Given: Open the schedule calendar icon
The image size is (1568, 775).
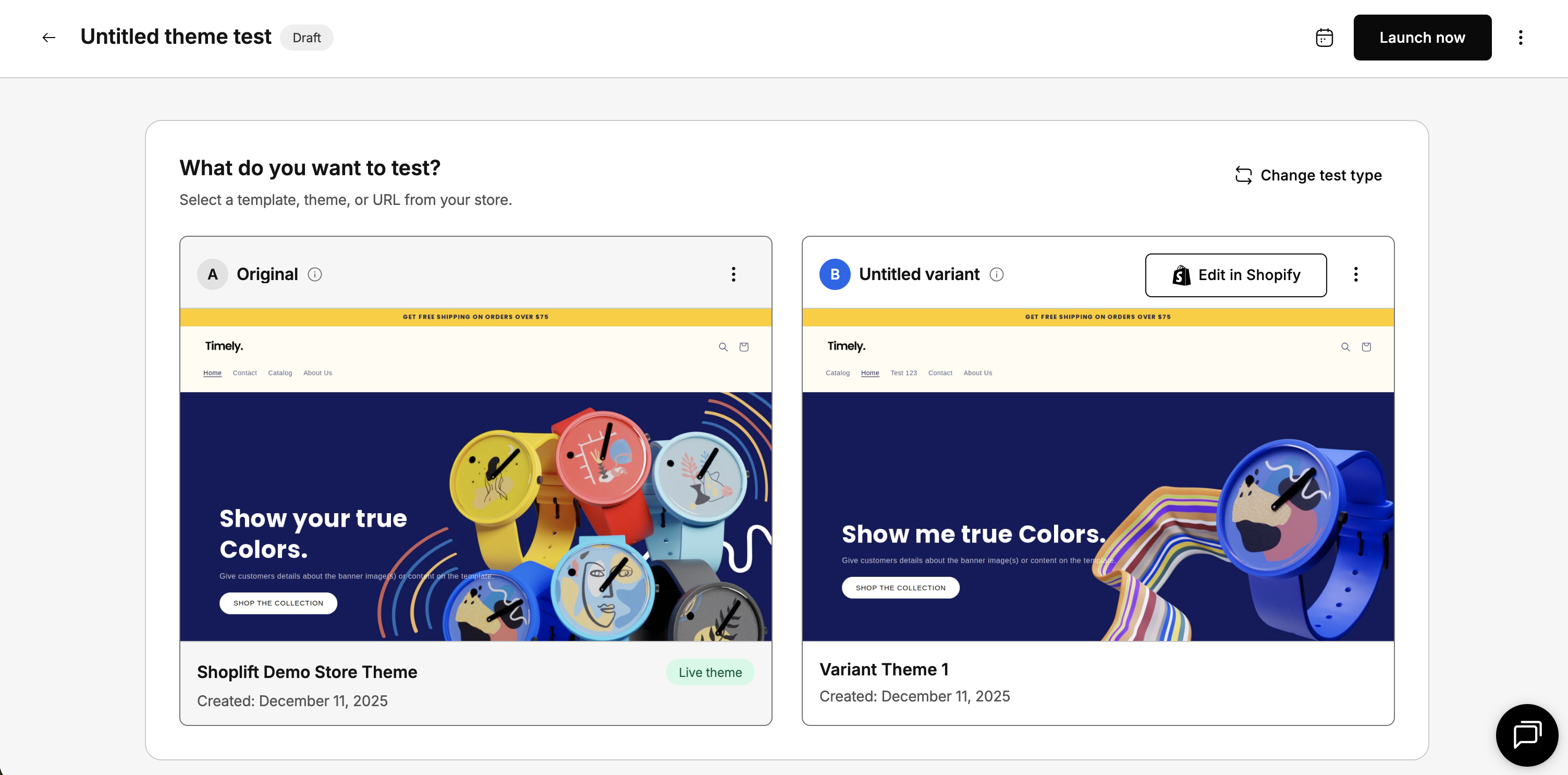Looking at the screenshot, I should (1324, 38).
